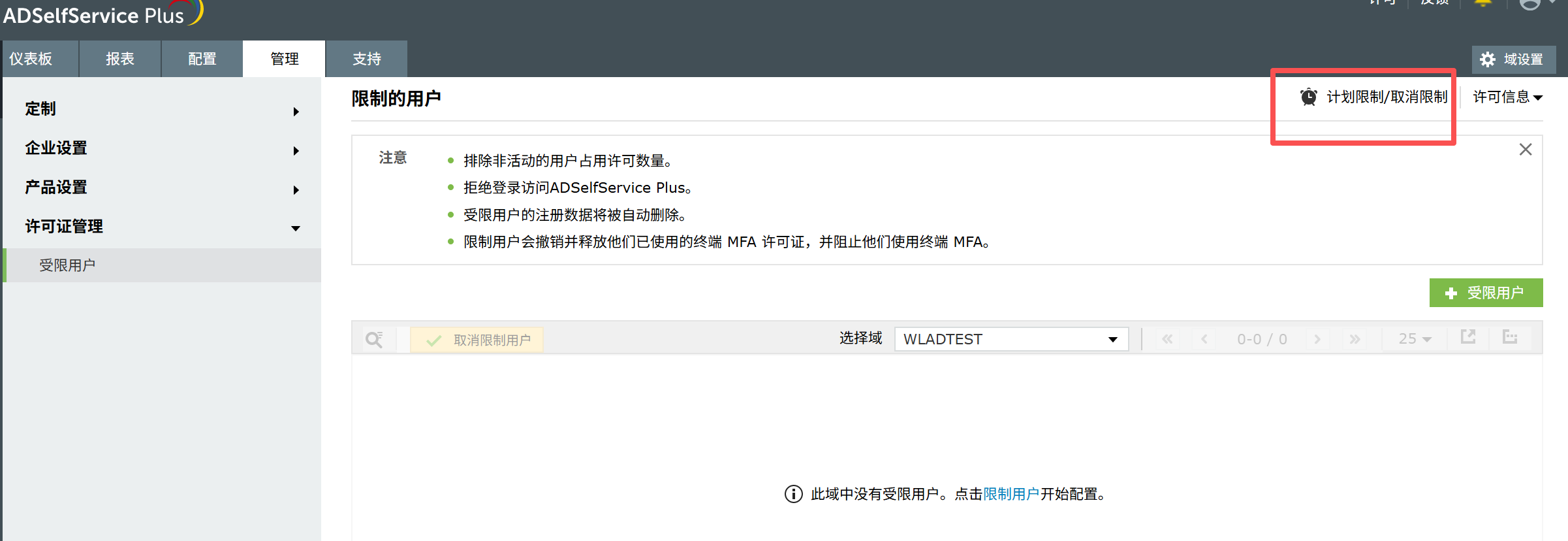Click the info icon beside the empty-table message
1568x541 pixels.
(793, 494)
